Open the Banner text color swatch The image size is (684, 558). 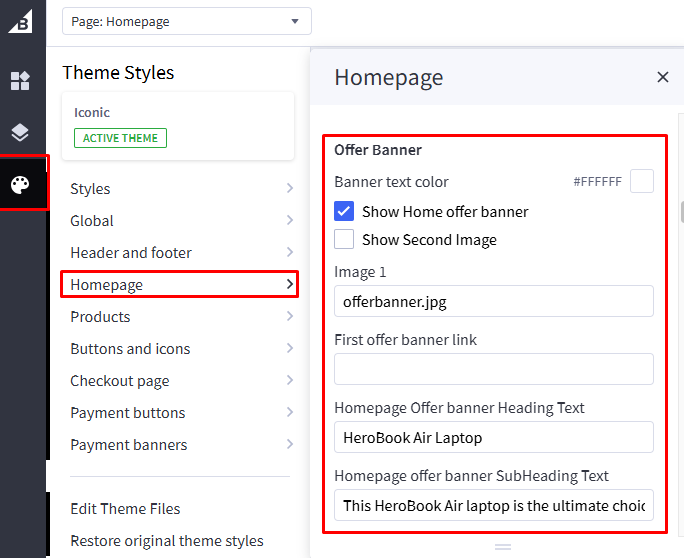641,181
